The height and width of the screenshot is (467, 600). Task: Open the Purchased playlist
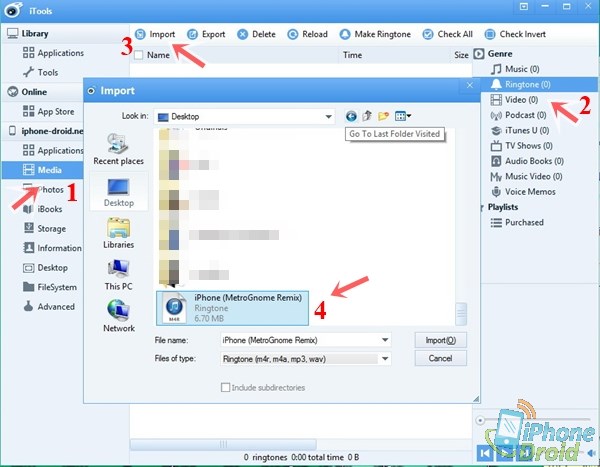coord(517,222)
